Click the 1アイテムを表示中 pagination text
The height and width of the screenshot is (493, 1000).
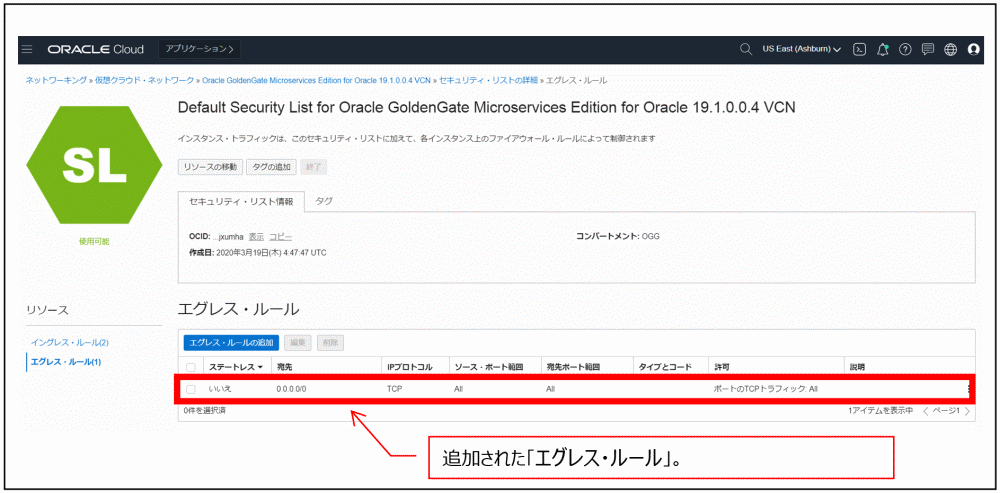[880, 411]
